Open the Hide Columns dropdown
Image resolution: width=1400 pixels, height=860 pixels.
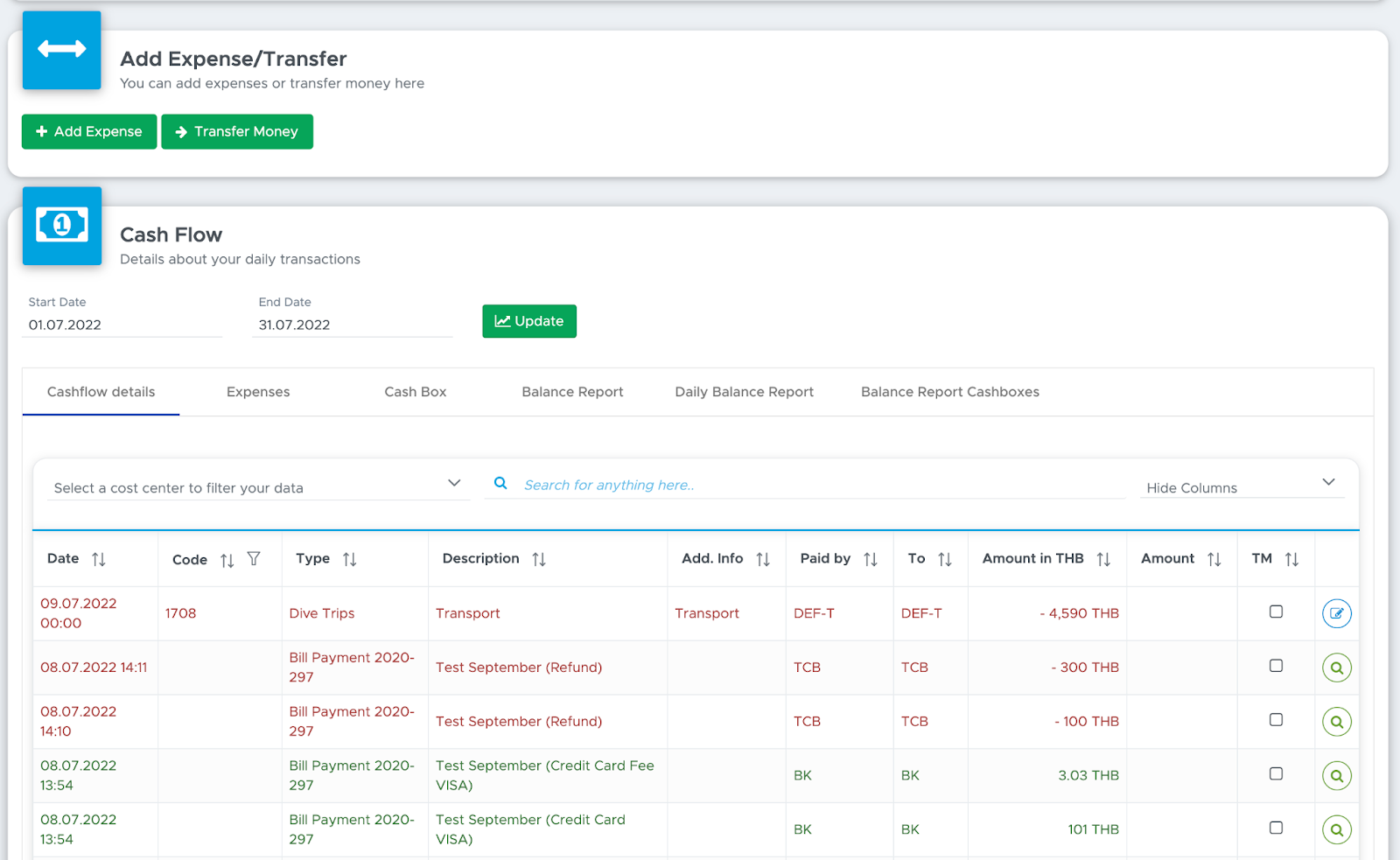1242,487
